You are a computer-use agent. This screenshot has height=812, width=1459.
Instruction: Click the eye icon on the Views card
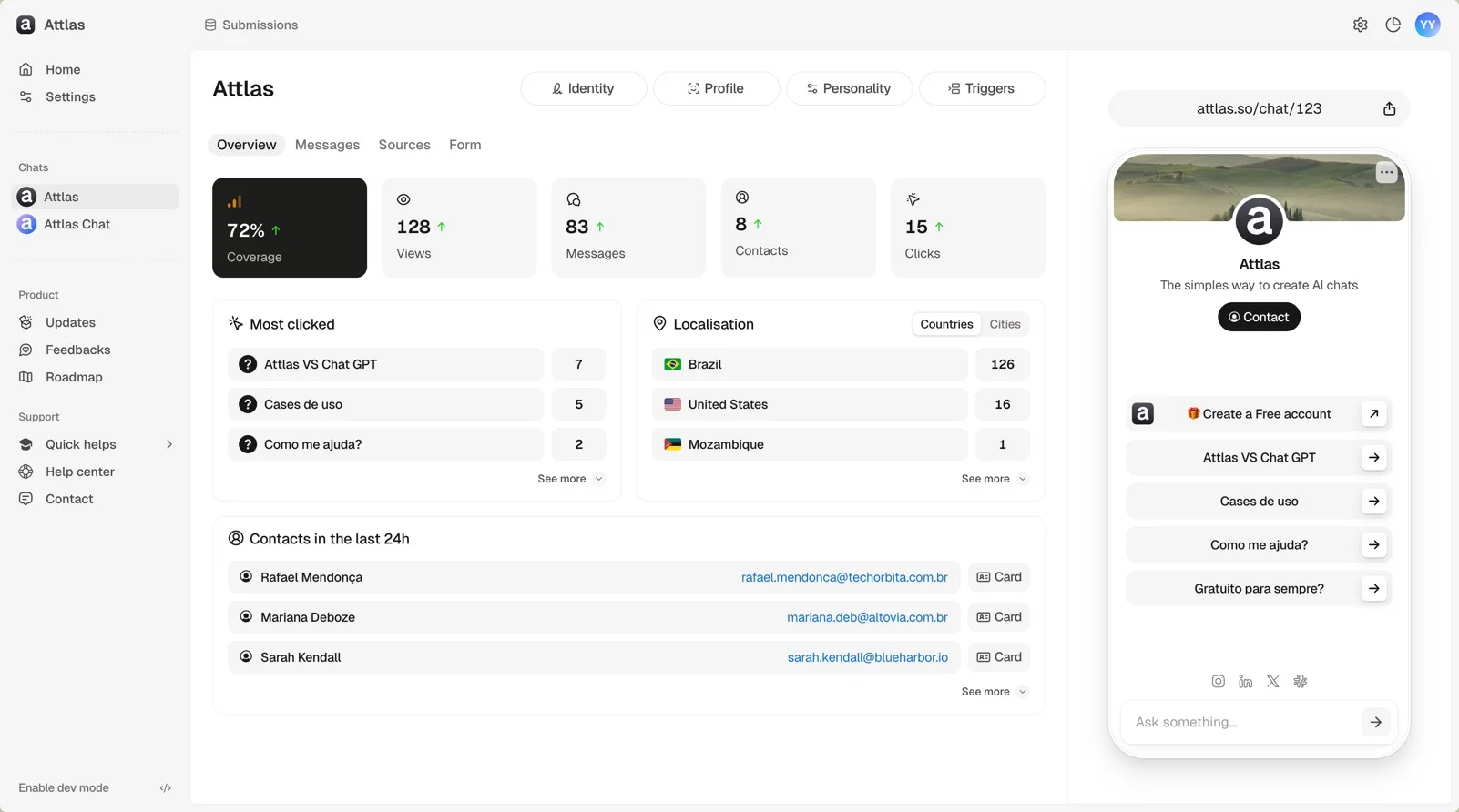pos(403,199)
